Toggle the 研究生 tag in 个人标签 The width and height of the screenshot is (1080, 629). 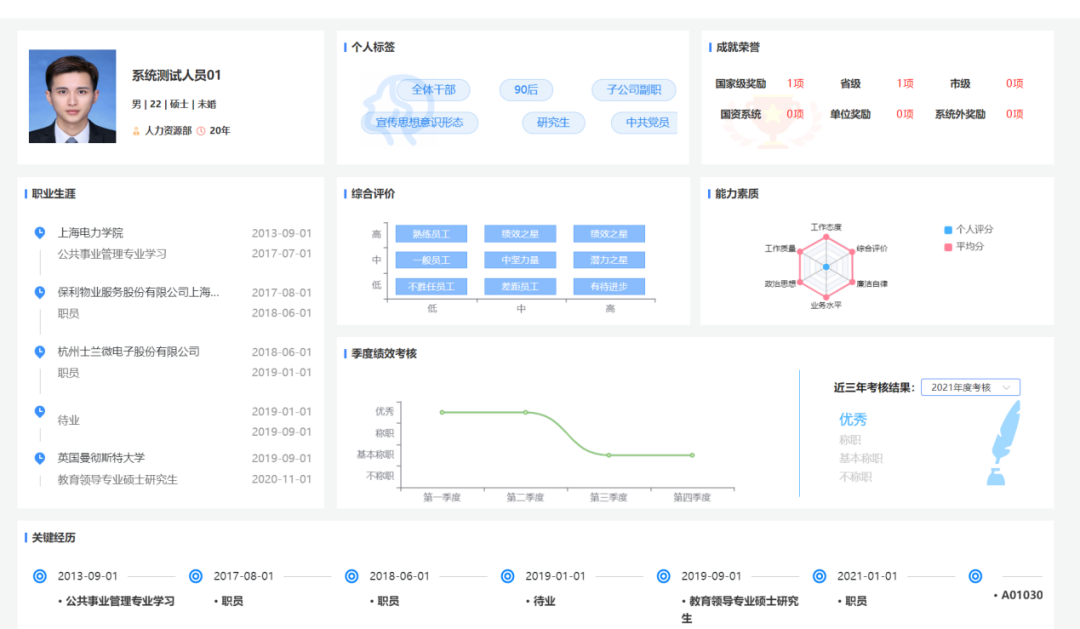553,123
